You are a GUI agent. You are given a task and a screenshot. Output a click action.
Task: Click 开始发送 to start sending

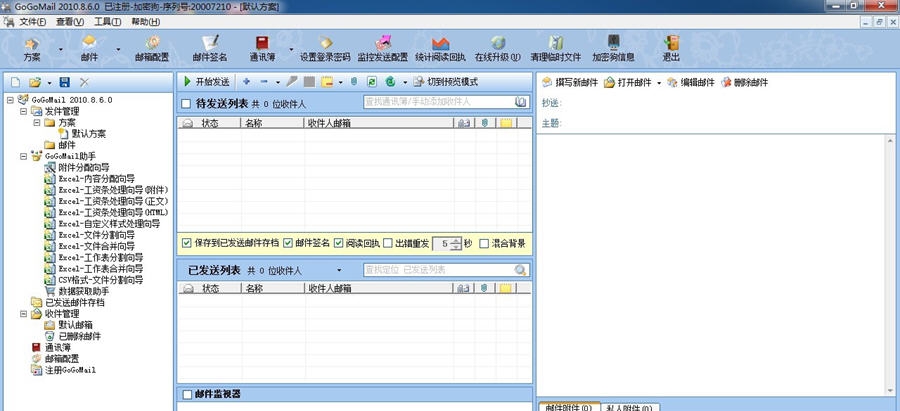click(206, 82)
